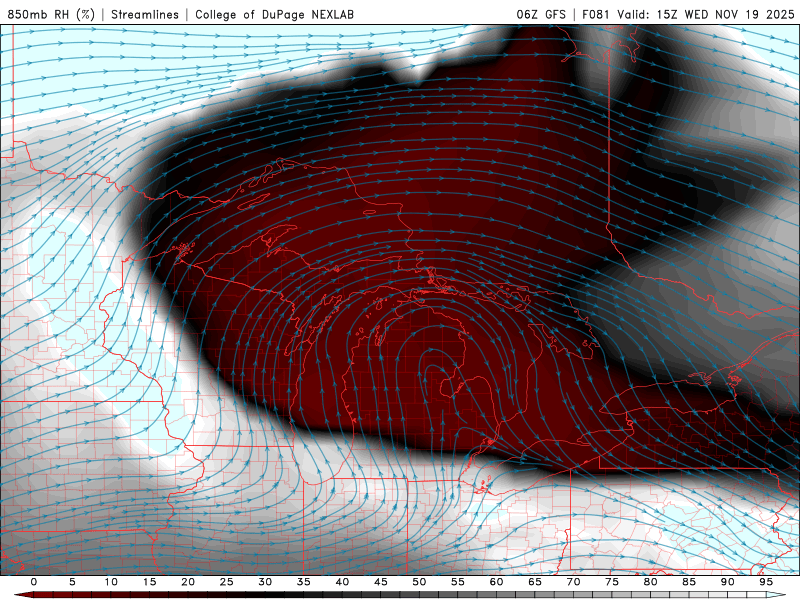
Task: Click the '50' value on the RH scale
Action: [x=419, y=582]
